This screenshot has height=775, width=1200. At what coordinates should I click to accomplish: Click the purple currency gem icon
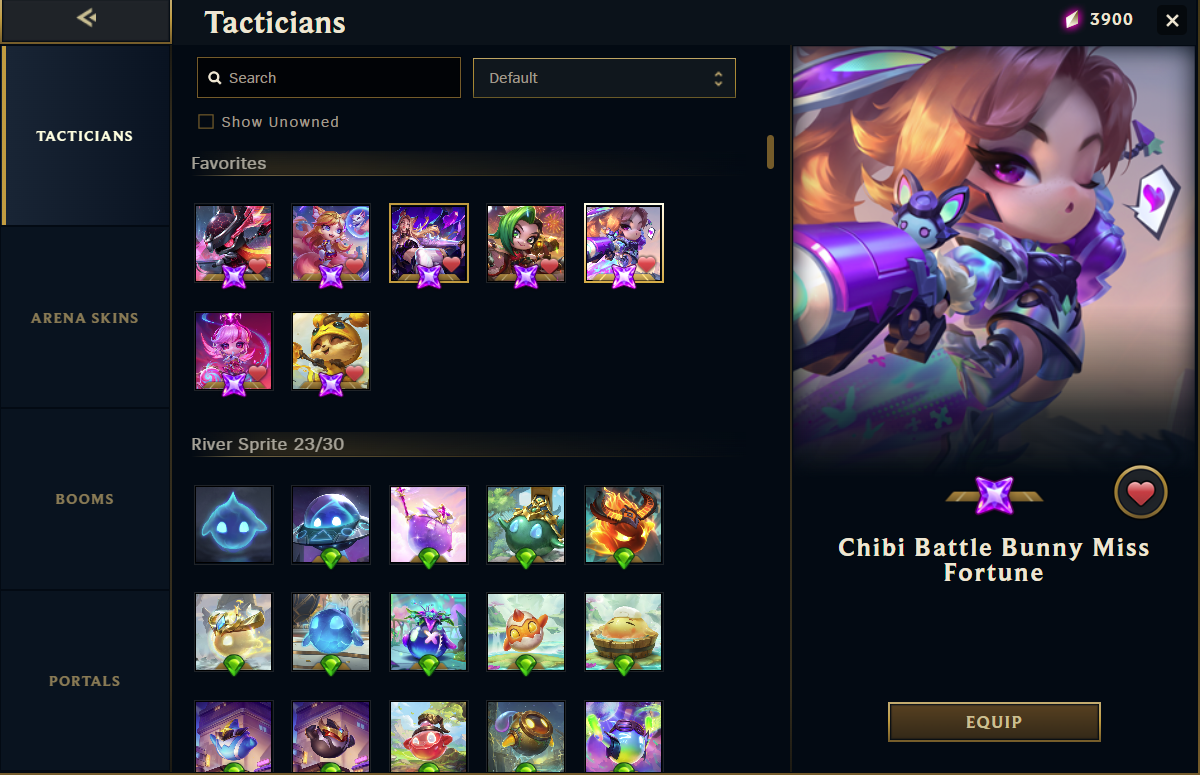(x=1072, y=19)
